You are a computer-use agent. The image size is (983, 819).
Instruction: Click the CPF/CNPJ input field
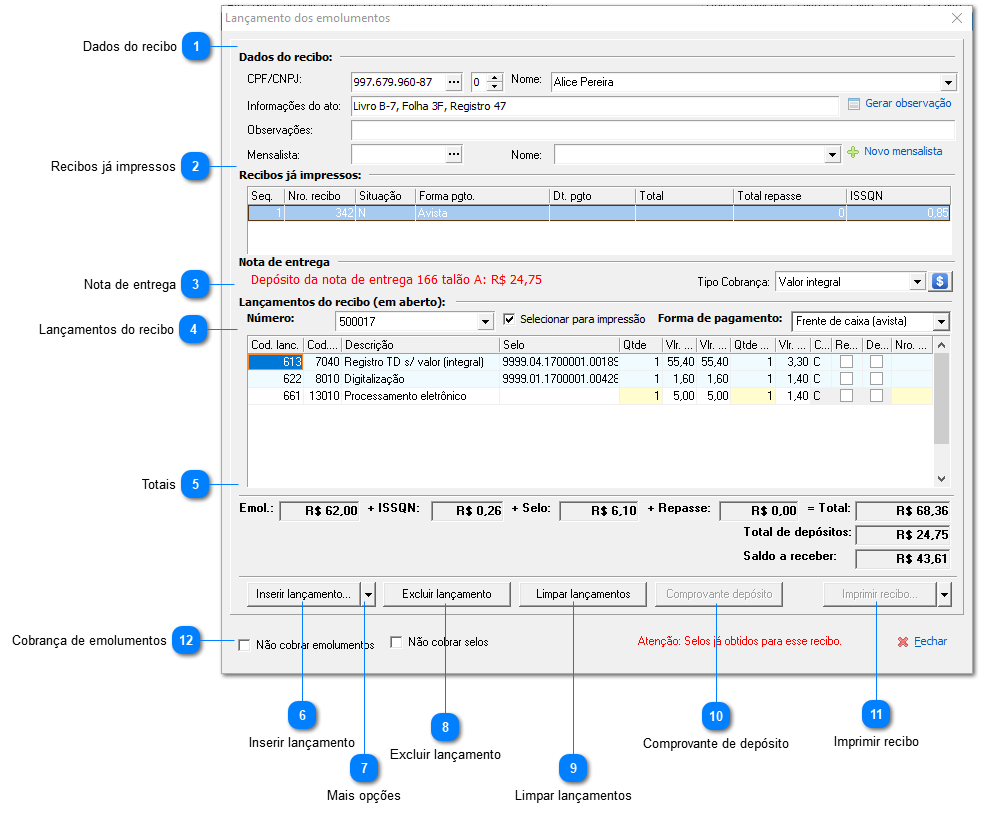point(398,82)
